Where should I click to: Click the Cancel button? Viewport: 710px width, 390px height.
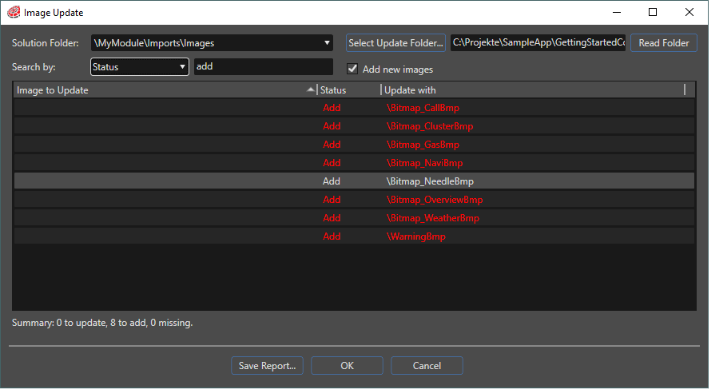pyautogui.click(x=427, y=366)
